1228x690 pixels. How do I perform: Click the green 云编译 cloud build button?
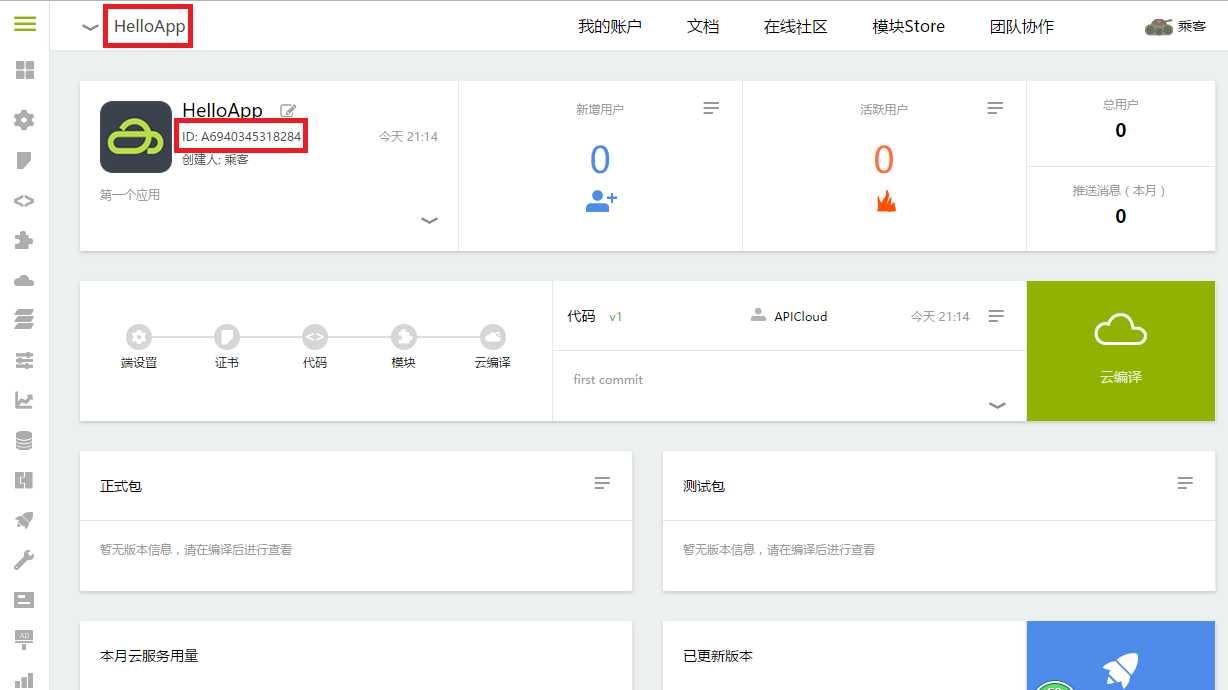pyautogui.click(x=1121, y=350)
